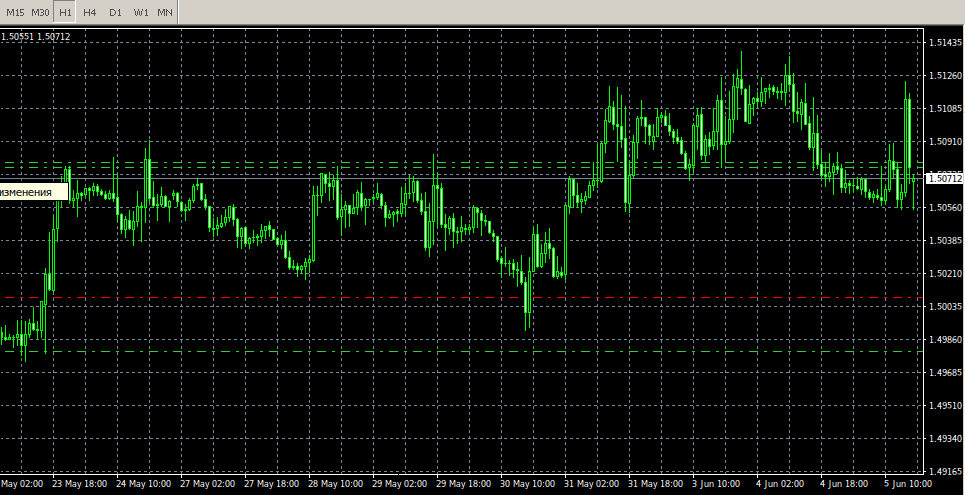Click price scale value 1.49340
Screen dimensions: 965x495
[x=945, y=438]
